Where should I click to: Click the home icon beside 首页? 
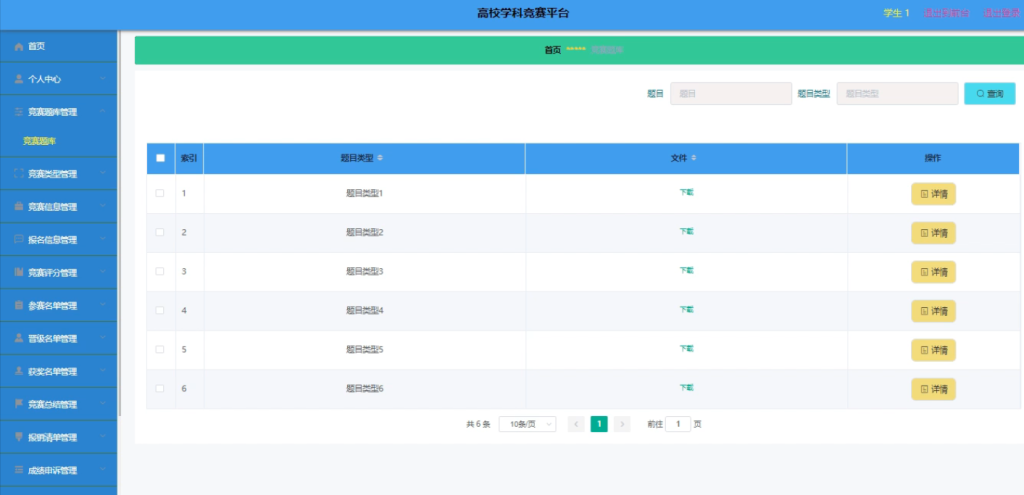point(19,47)
